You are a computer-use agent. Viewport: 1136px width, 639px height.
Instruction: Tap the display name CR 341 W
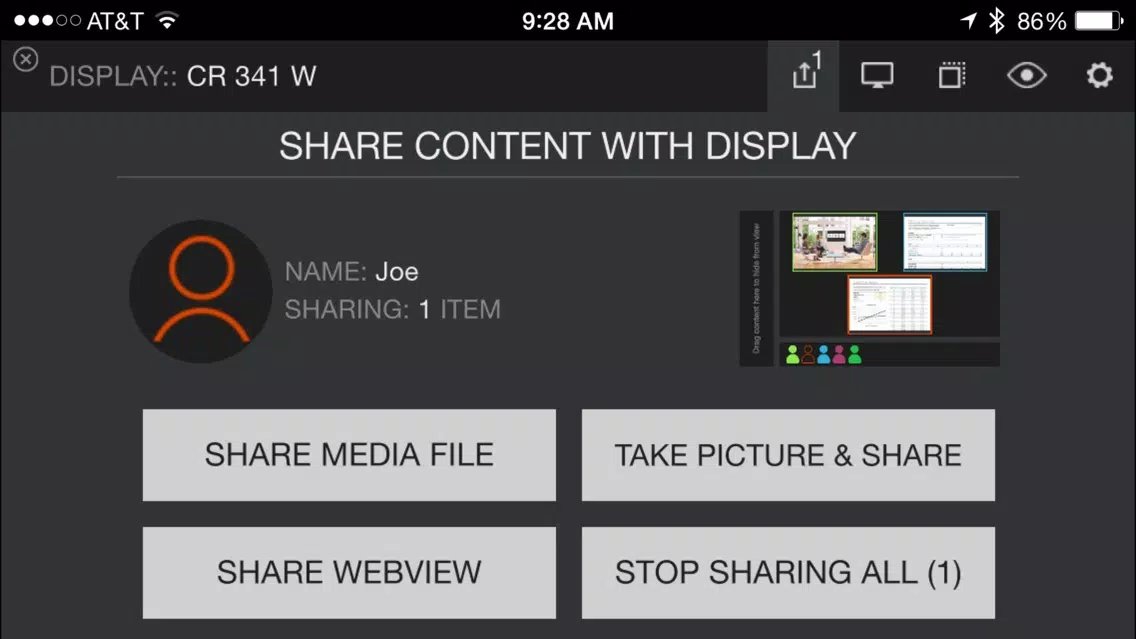pyautogui.click(x=251, y=76)
